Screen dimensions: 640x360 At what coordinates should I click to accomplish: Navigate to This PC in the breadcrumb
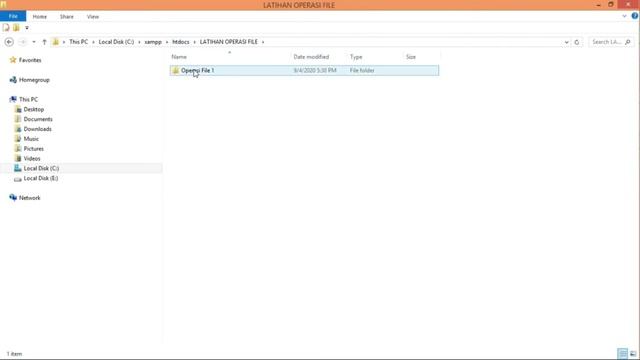click(x=78, y=42)
